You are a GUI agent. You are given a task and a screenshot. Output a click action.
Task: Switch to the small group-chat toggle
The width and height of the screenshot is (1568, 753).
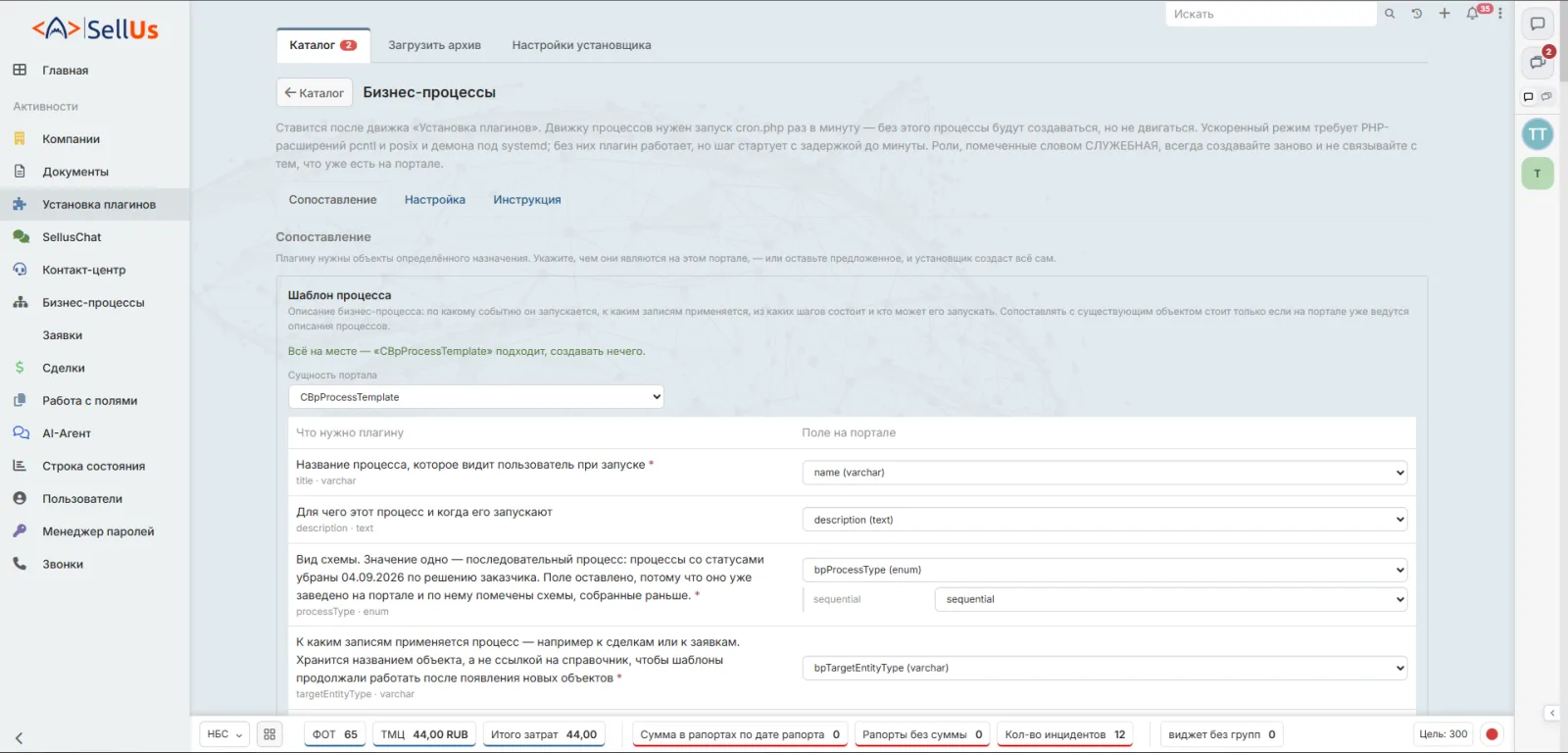1546,96
